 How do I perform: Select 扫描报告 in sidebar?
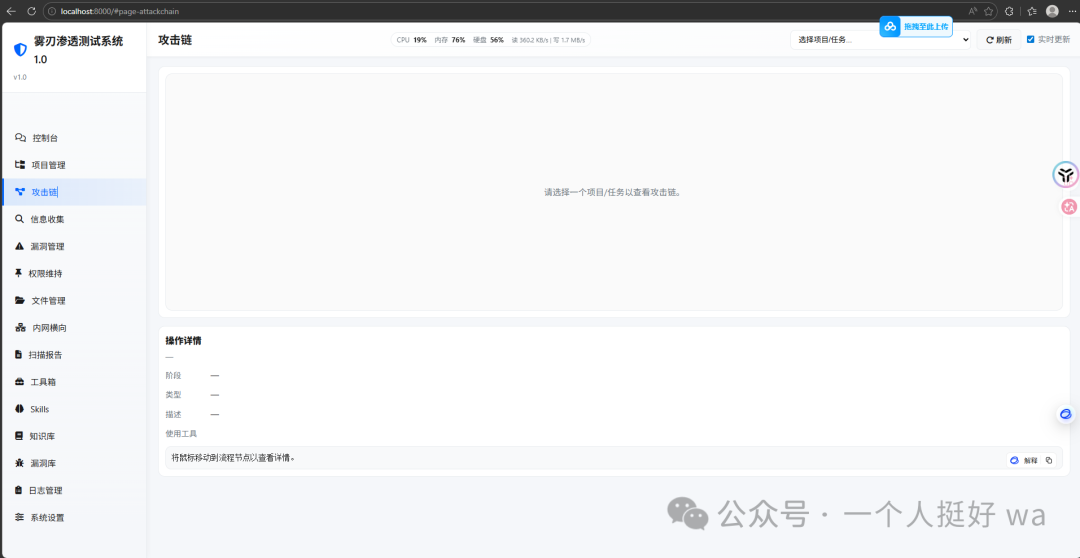pos(73,355)
